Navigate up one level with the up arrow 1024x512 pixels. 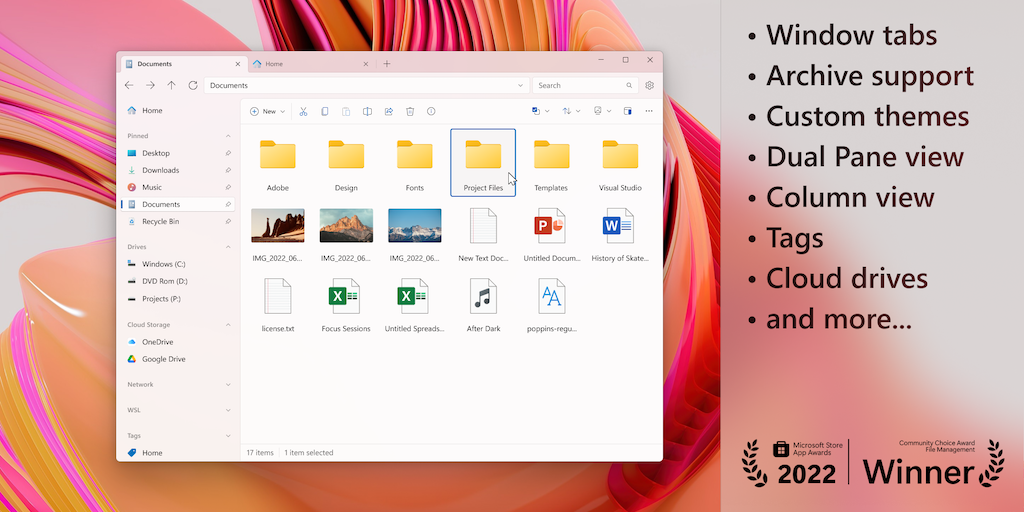pyautogui.click(x=171, y=86)
